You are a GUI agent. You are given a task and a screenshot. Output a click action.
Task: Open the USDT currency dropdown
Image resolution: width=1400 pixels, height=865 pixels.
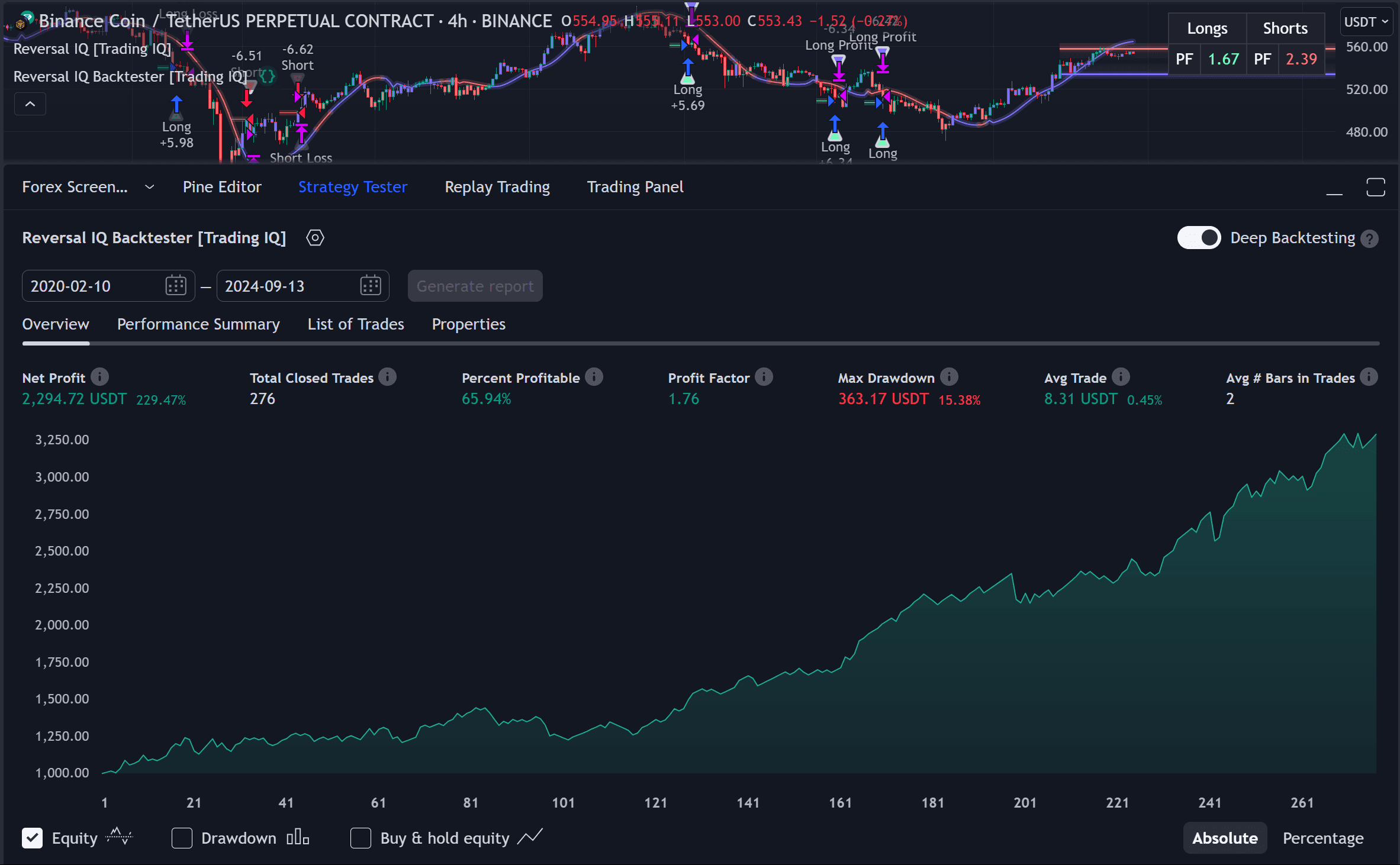click(1366, 22)
